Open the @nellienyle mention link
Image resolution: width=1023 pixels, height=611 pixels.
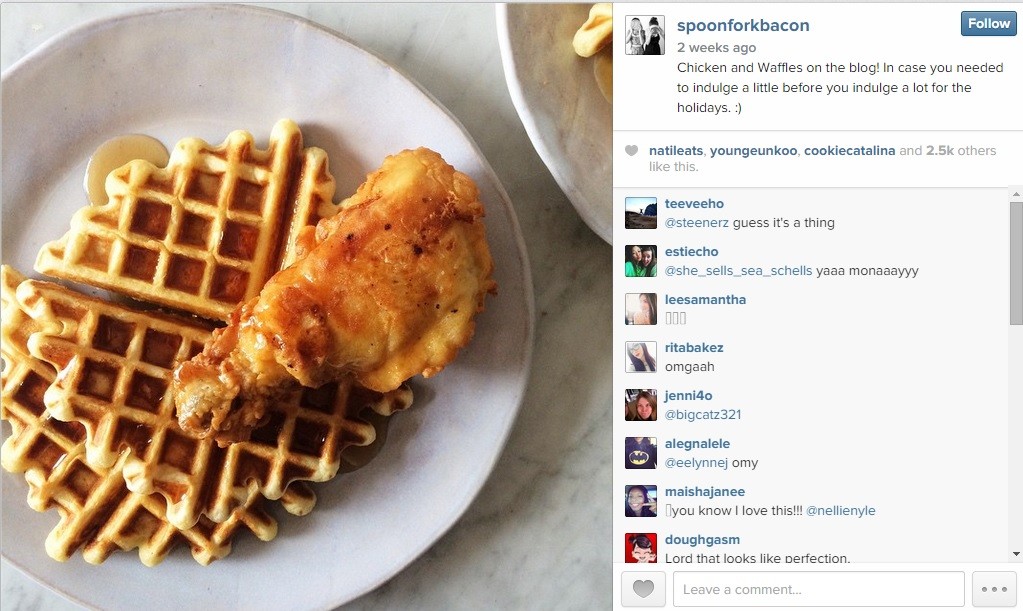(841, 511)
